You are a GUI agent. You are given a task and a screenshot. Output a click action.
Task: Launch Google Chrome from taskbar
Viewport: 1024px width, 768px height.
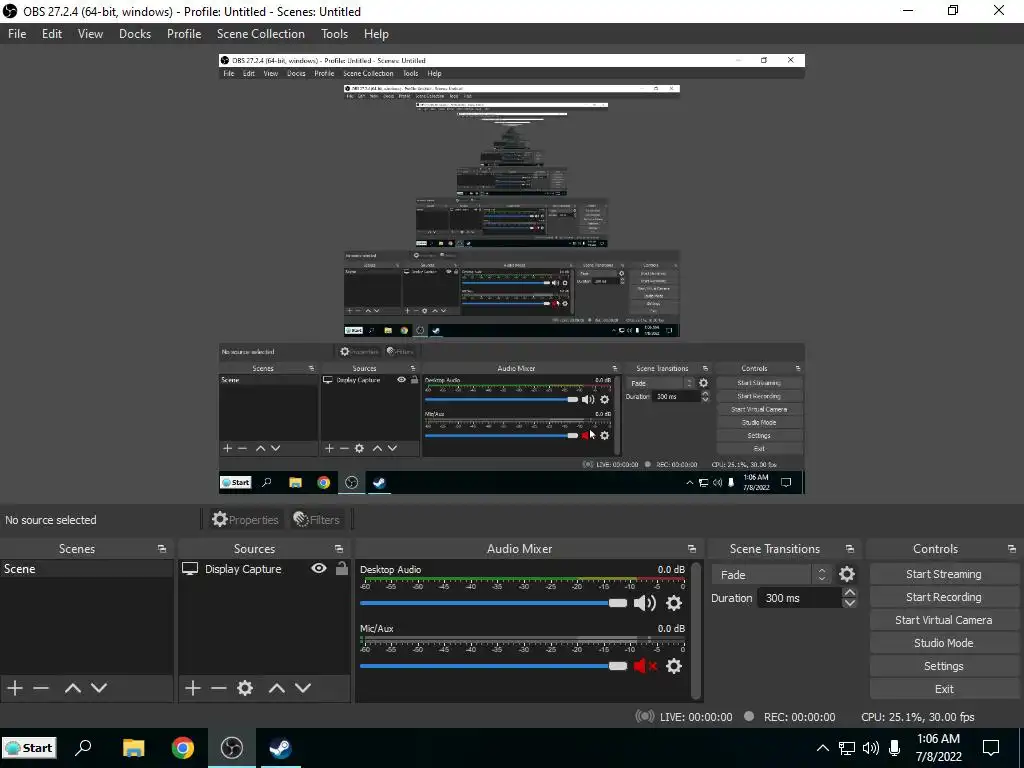[x=183, y=748]
